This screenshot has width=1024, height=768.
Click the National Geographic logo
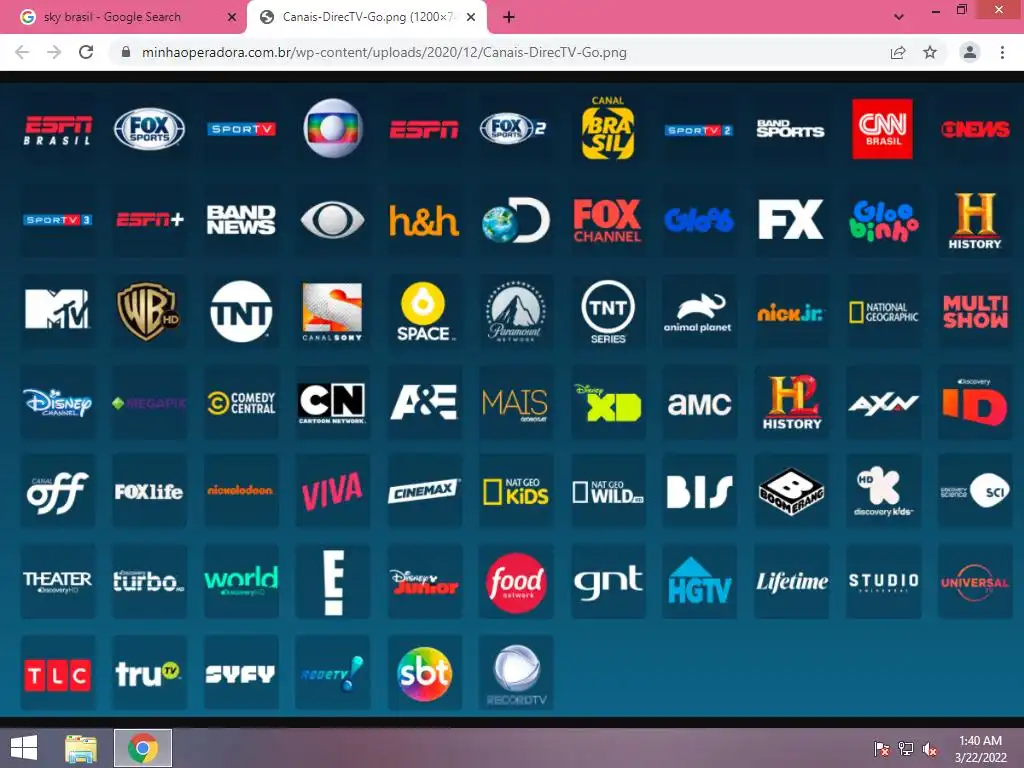pyautogui.click(x=884, y=312)
